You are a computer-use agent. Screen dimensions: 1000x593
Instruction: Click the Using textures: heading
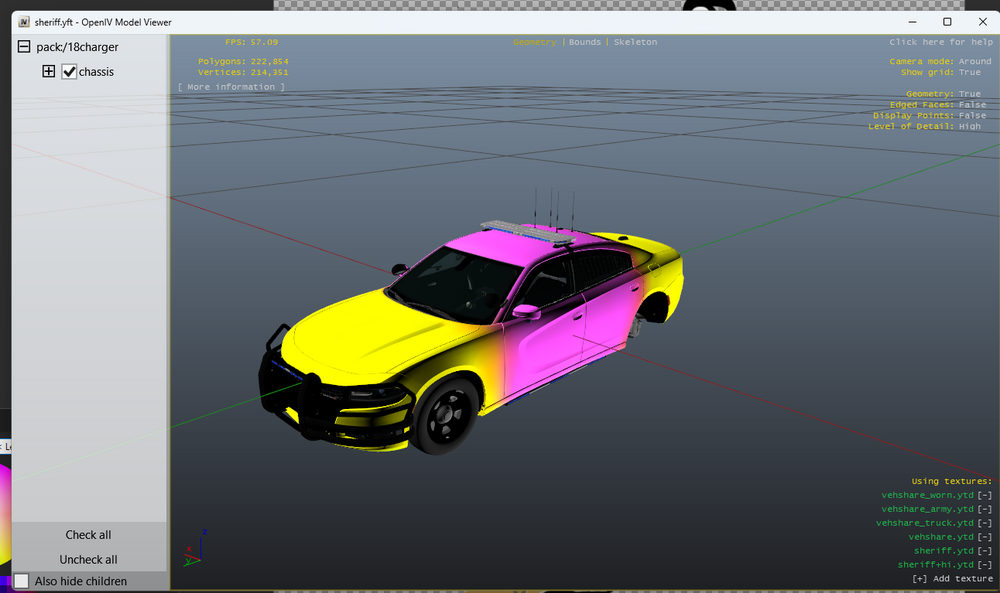[x=952, y=481]
